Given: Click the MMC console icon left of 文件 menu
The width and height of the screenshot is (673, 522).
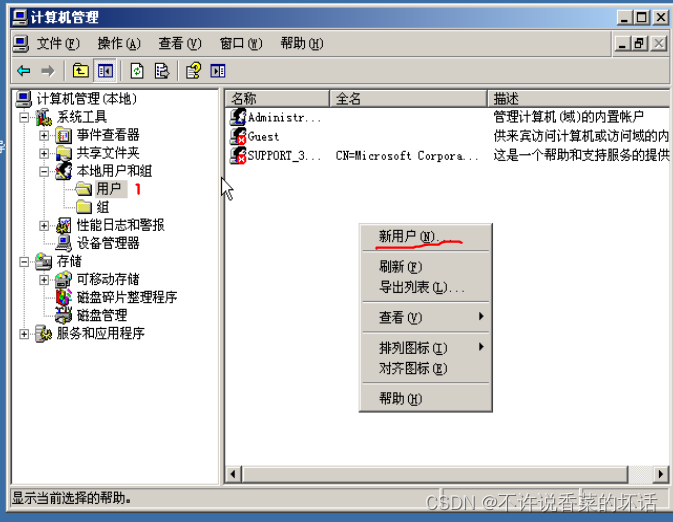Looking at the screenshot, I should coord(20,43).
